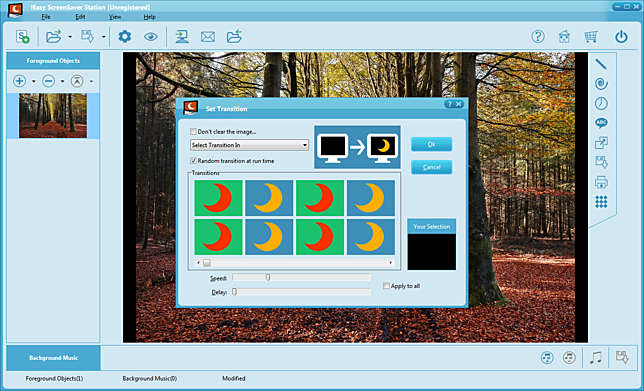Viewport: 644px width, 391px height.
Task: Click the Foreground Objects(1) status bar text
Action: 54,378
